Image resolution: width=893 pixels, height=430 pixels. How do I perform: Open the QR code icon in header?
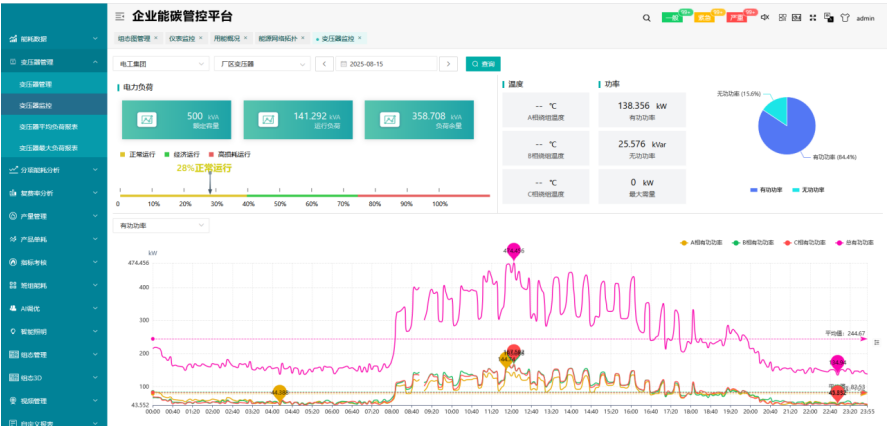(781, 17)
